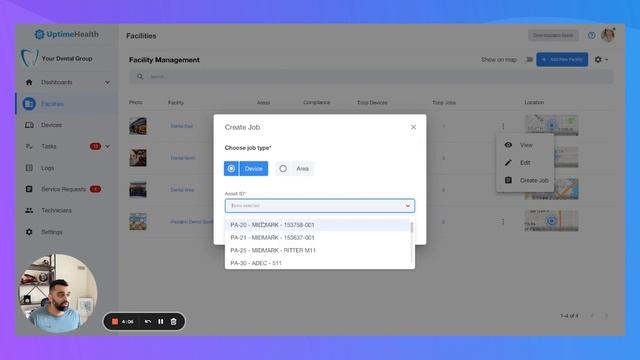Stop the recording with the red square
640x360 pixels.
[x=115, y=322]
